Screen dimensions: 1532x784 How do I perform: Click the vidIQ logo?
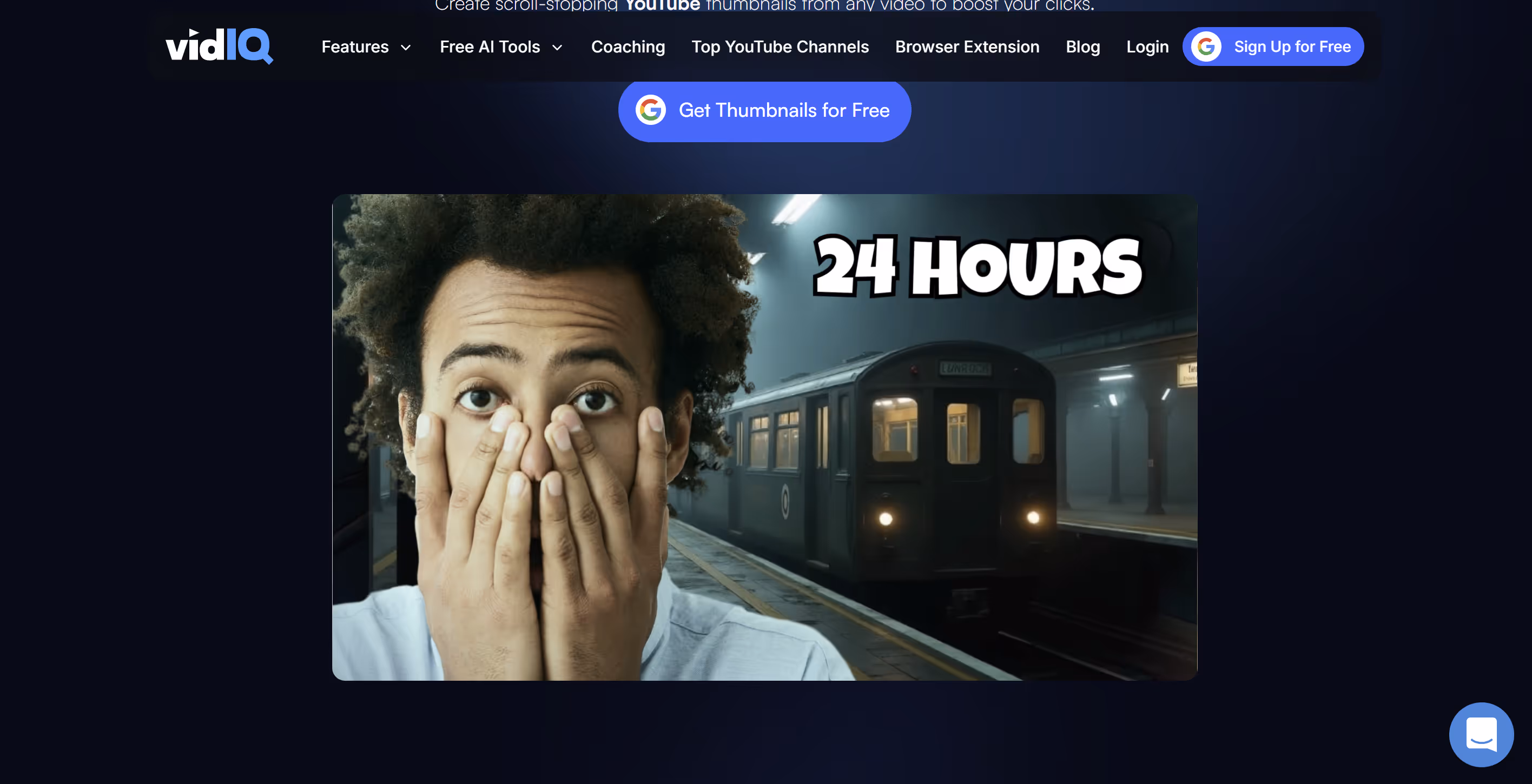point(219,46)
